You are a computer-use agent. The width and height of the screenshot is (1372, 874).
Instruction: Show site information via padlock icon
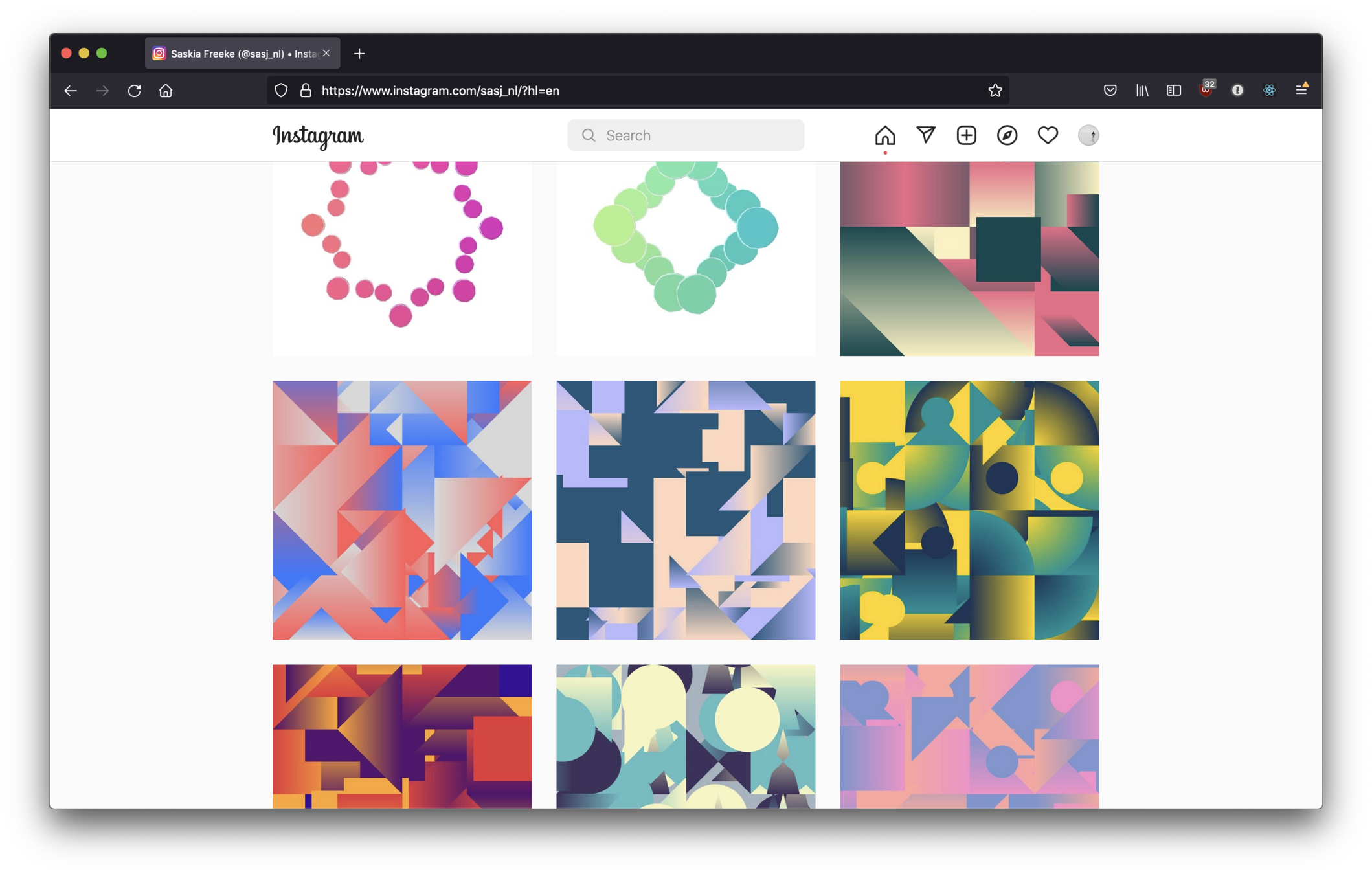click(x=306, y=91)
